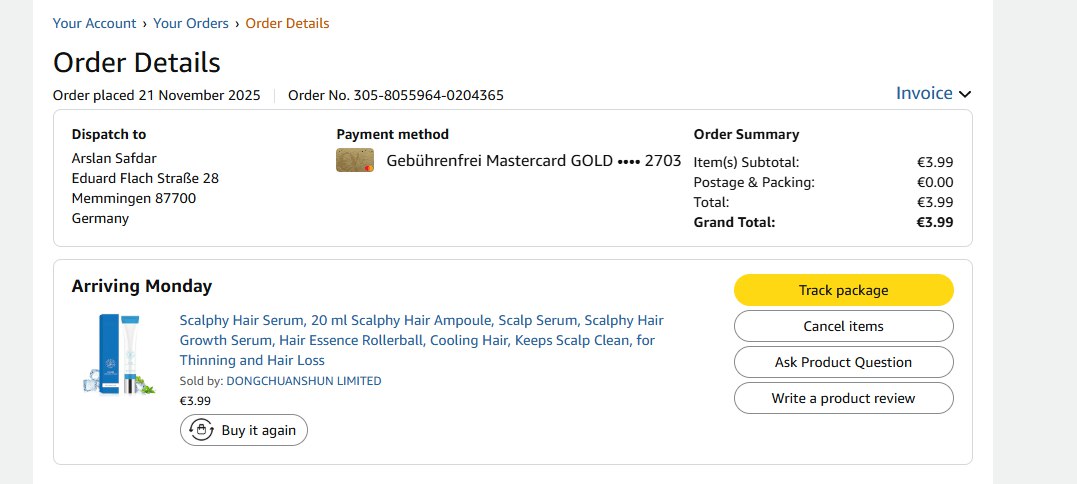Click the circular arrows icon in Buy it again
Image resolution: width=1077 pixels, height=484 pixels.
(x=201, y=430)
